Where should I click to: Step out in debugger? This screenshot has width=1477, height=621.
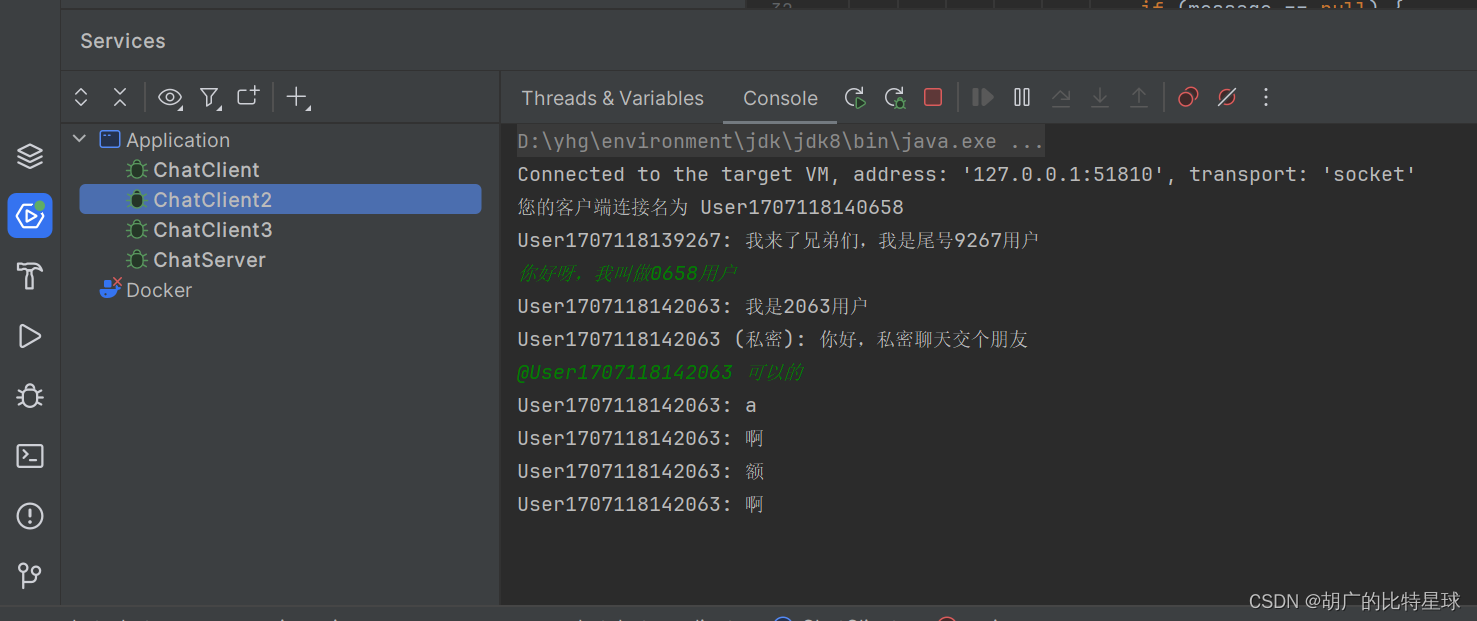[x=1139, y=97]
